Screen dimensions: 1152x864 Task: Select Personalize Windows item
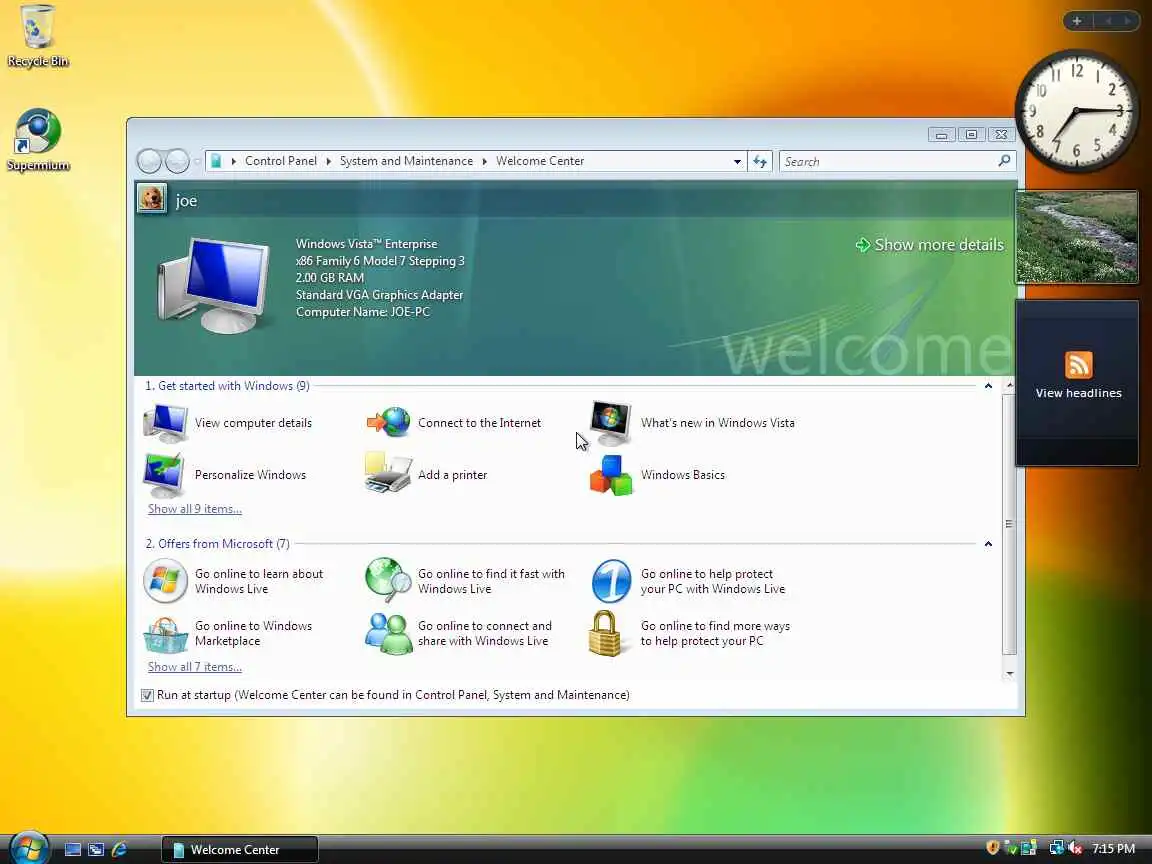225,475
